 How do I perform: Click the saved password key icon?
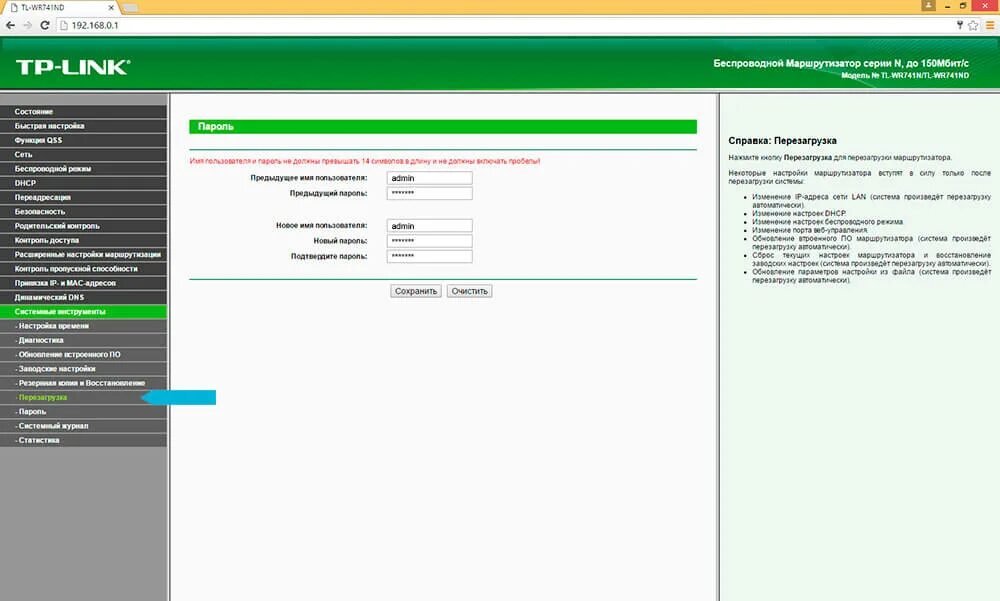pos(959,26)
